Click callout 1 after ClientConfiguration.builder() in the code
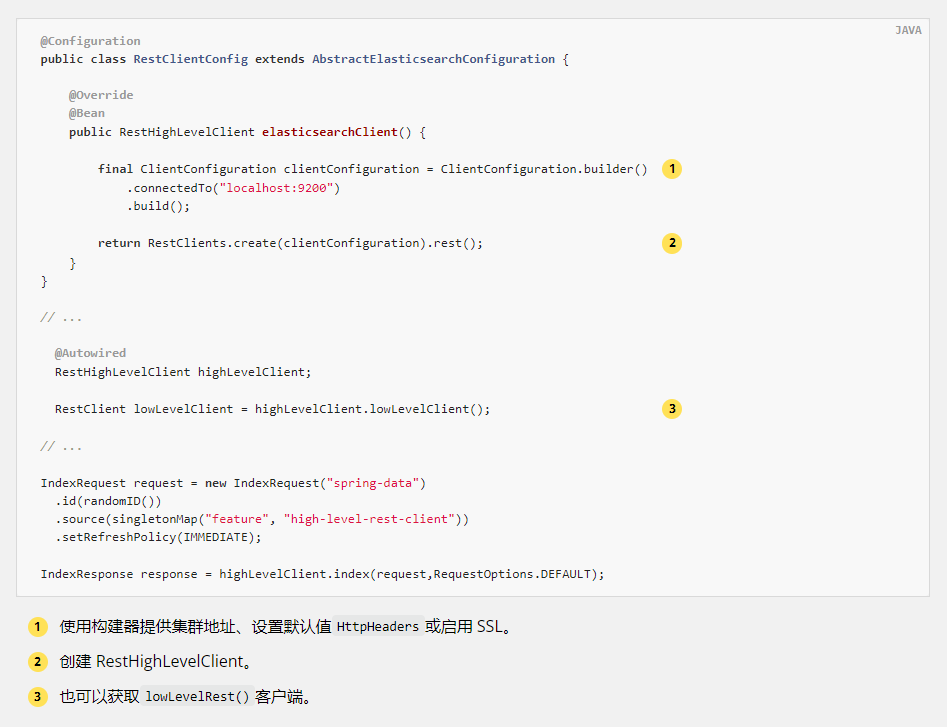 coord(672,169)
